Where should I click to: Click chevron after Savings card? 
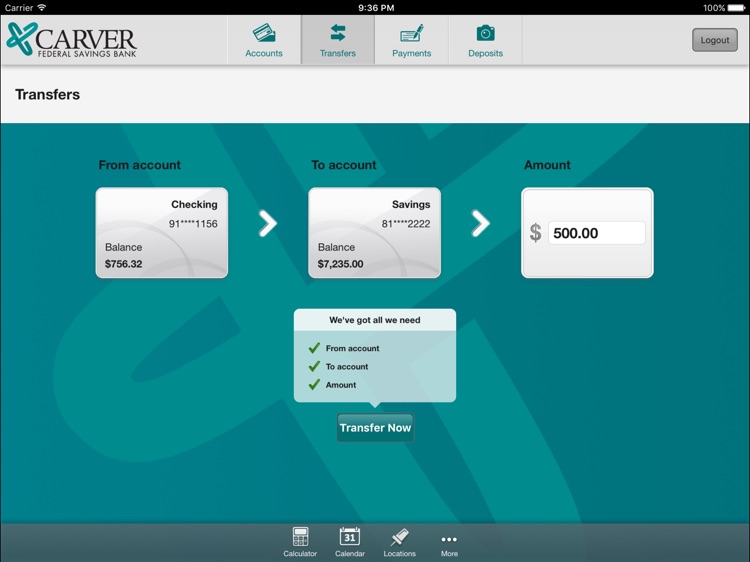[x=481, y=223]
